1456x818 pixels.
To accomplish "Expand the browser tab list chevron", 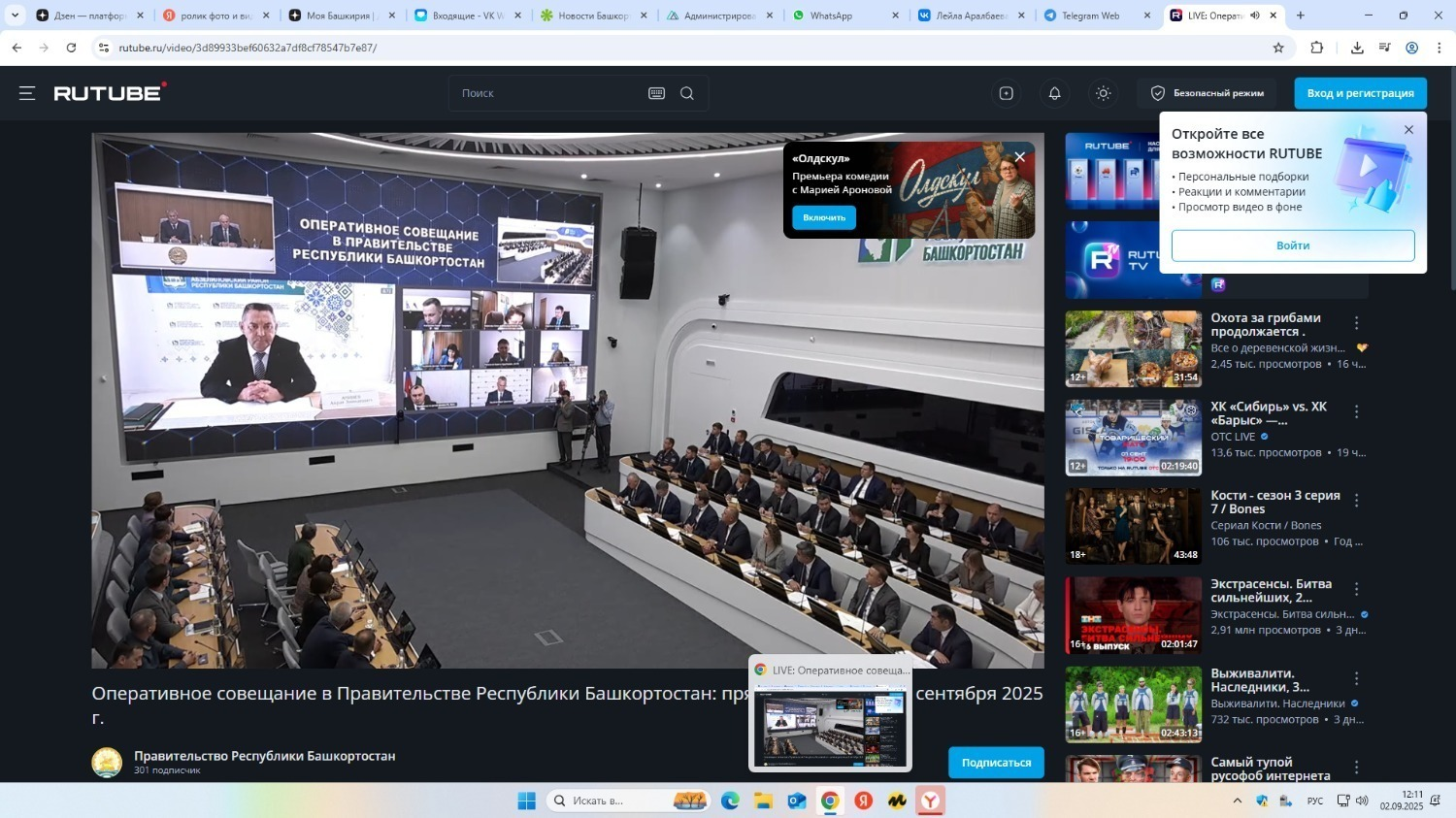I will (x=15, y=16).
